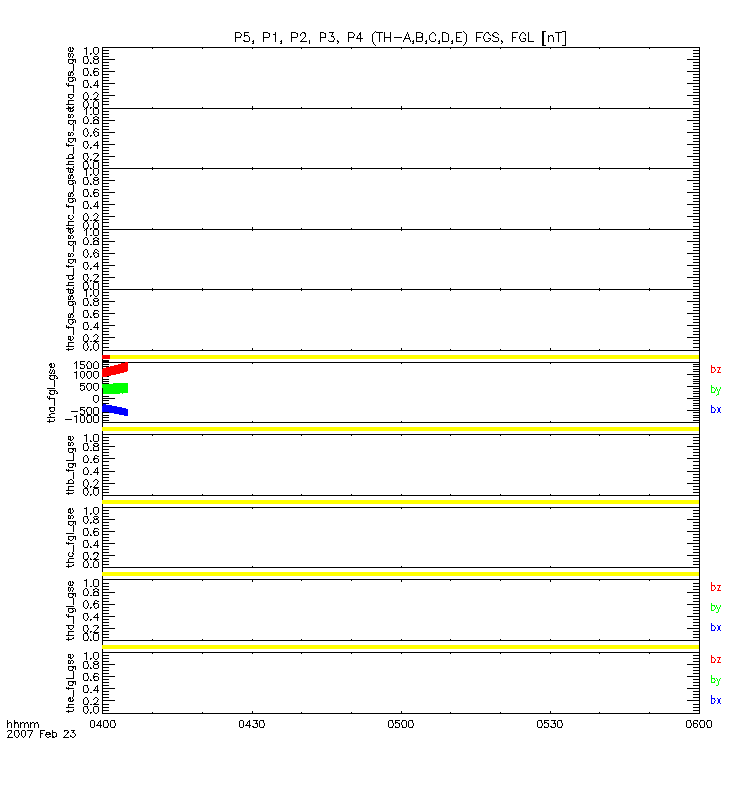Click the 0600 time axis label
The width and height of the screenshot is (750, 800).
(x=698, y=724)
